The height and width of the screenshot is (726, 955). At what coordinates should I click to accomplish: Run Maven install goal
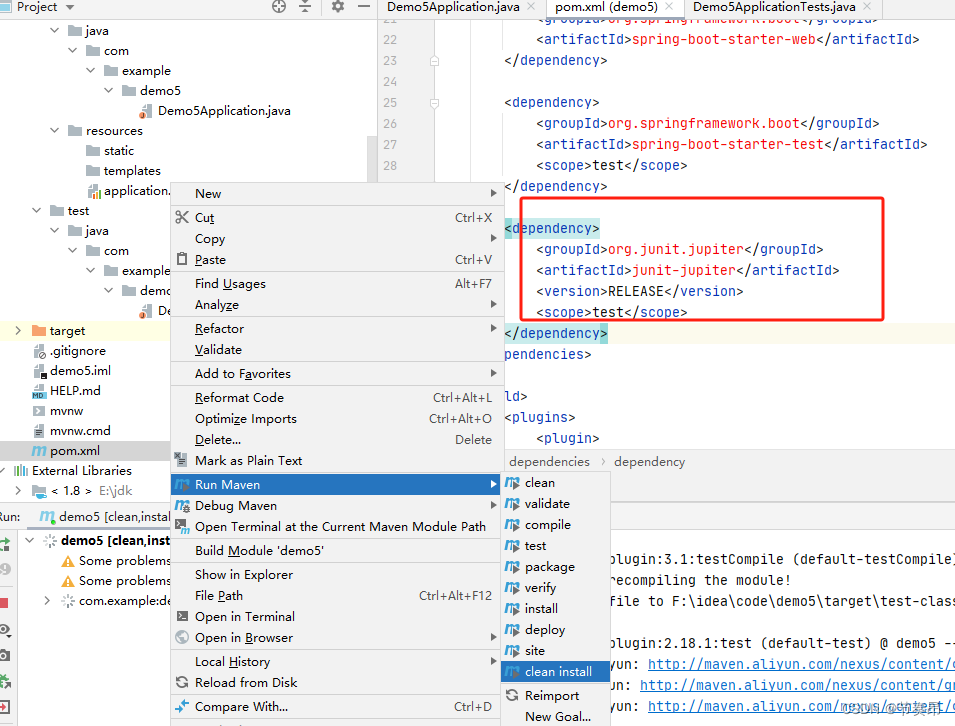coord(555,609)
